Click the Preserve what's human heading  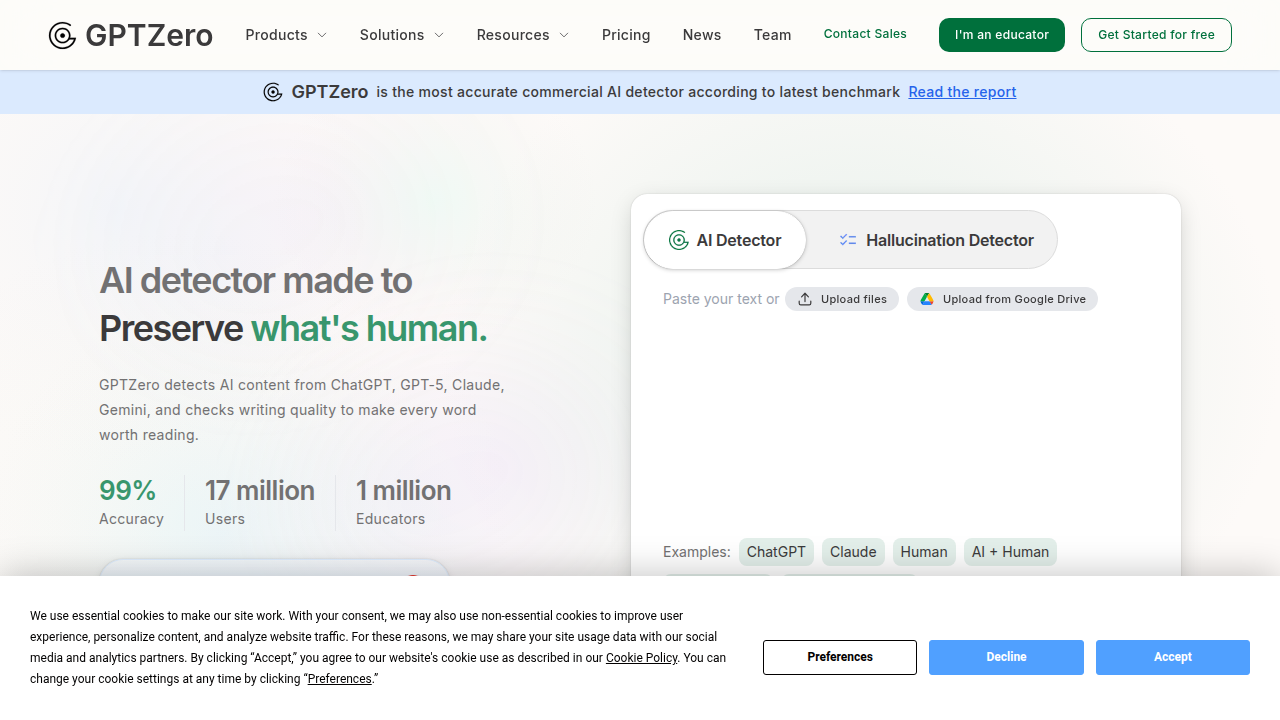coord(293,329)
